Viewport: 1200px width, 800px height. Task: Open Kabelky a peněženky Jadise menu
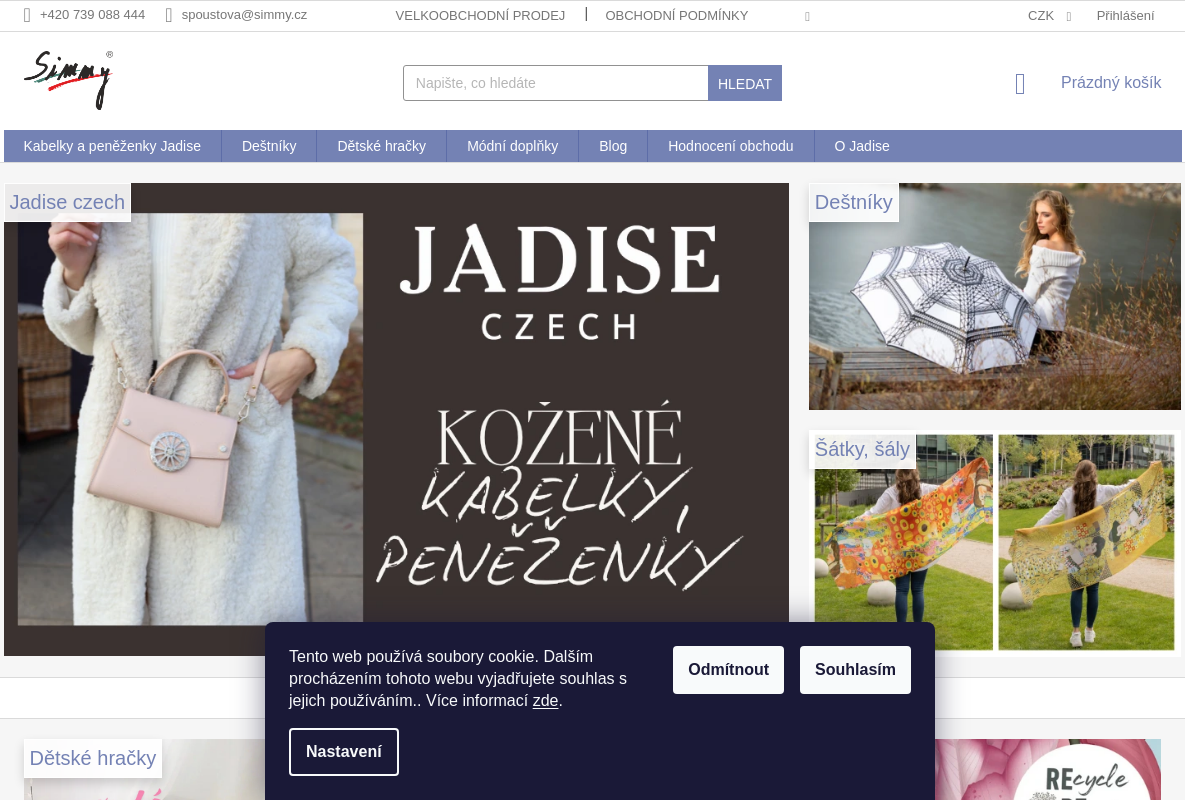tap(112, 146)
